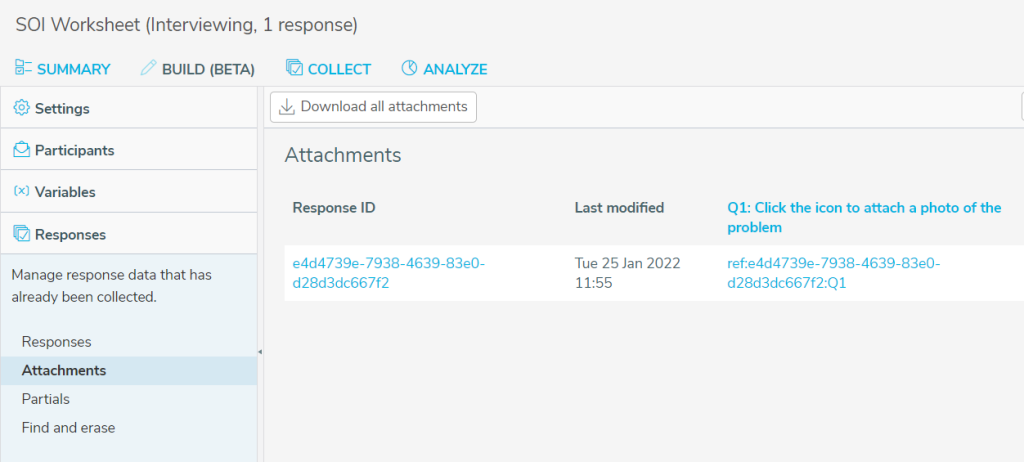Click the Collect icon in navigation
Screen dimensions: 1024x462
pyautogui.click(x=294, y=69)
